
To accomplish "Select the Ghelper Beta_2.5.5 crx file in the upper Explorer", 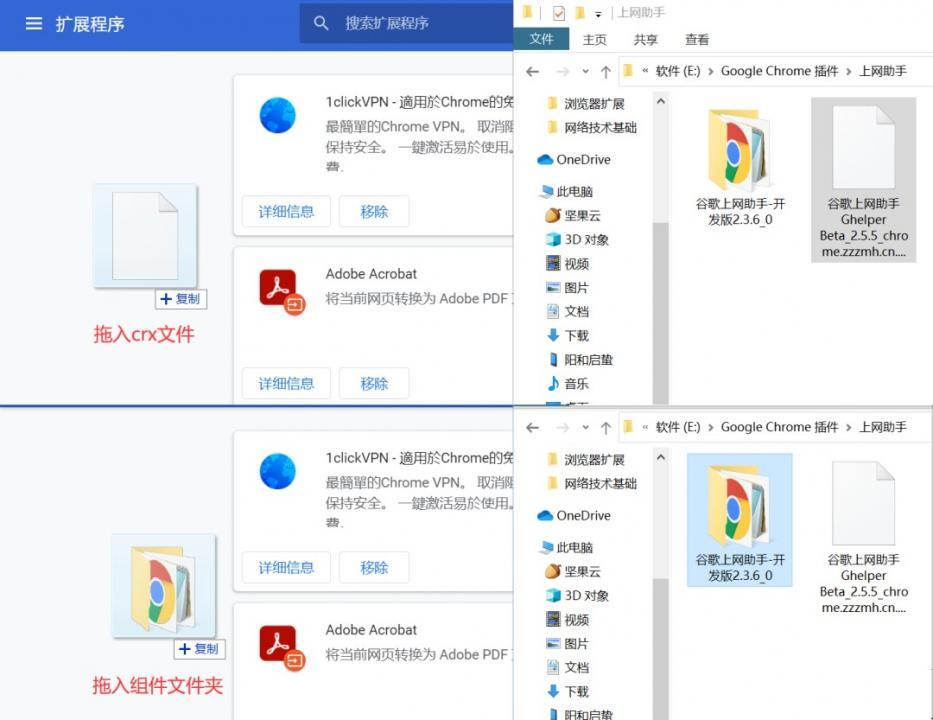I will (863, 180).
